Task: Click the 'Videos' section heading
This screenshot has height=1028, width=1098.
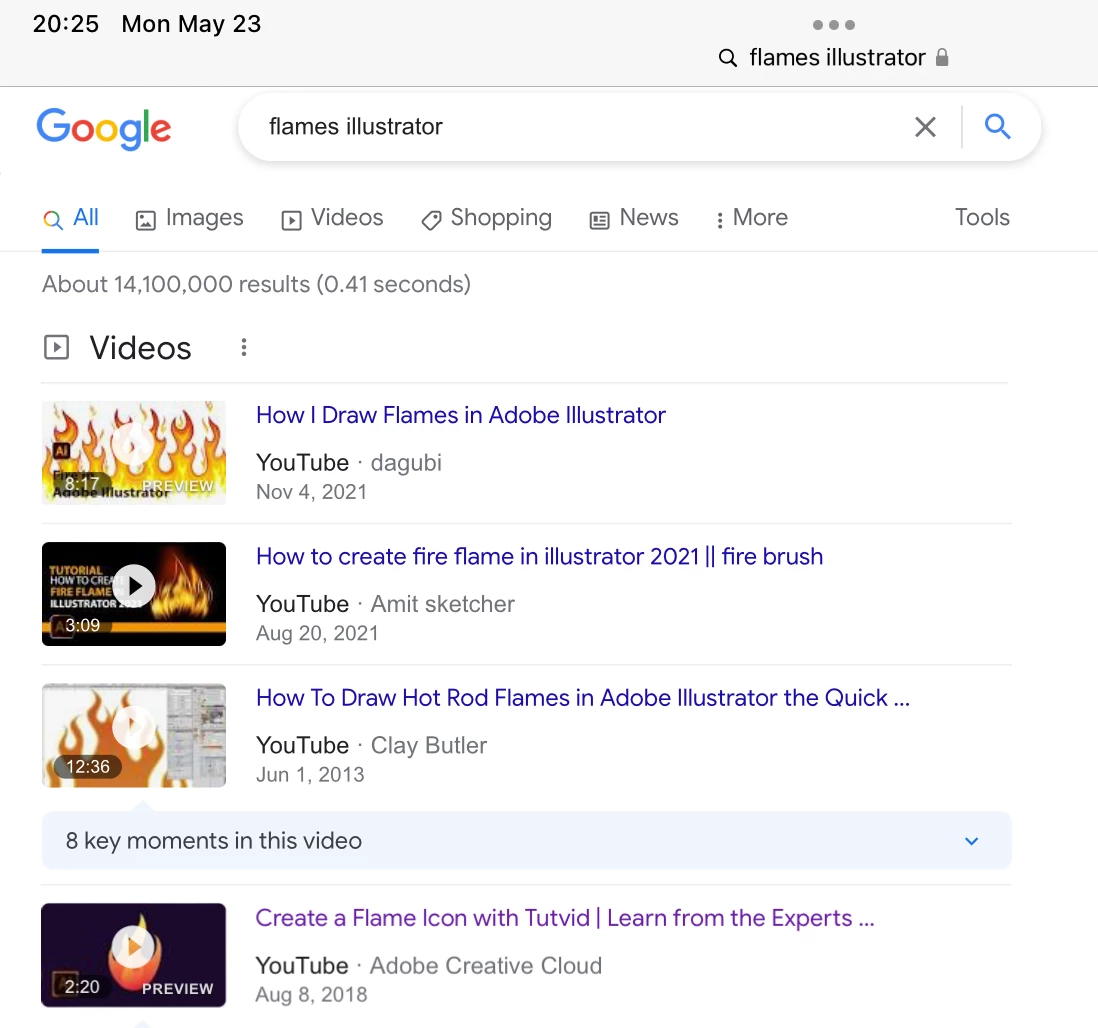Action: [140, 348]
